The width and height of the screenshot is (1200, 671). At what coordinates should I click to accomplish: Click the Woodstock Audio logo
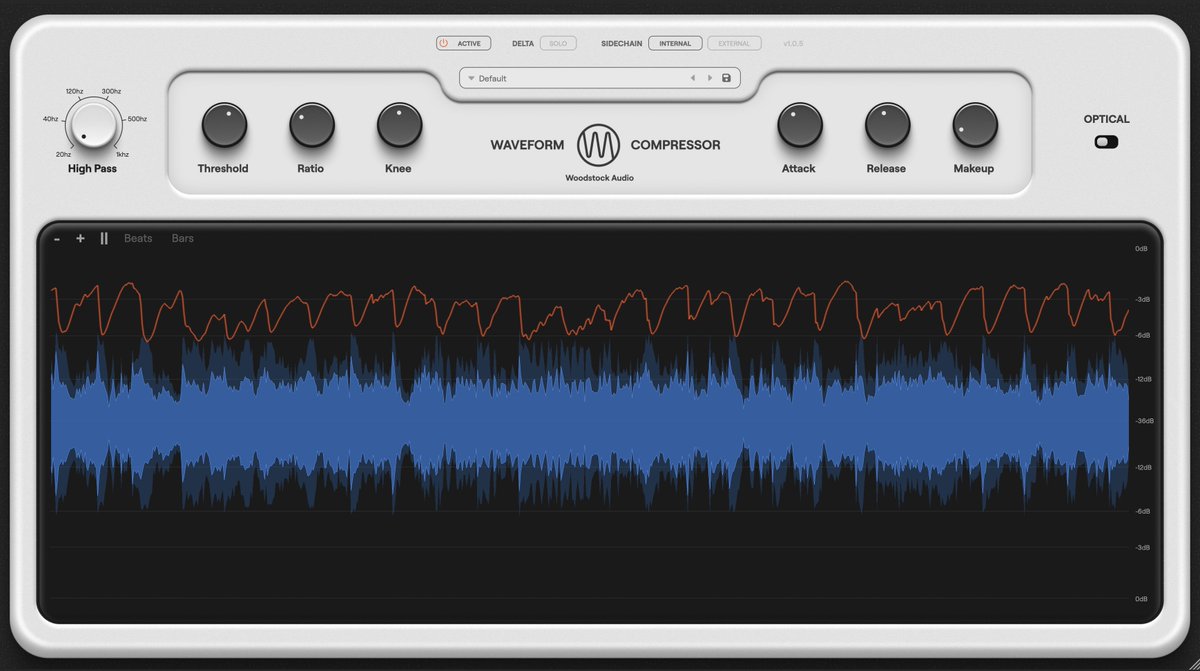coord(599,145)
